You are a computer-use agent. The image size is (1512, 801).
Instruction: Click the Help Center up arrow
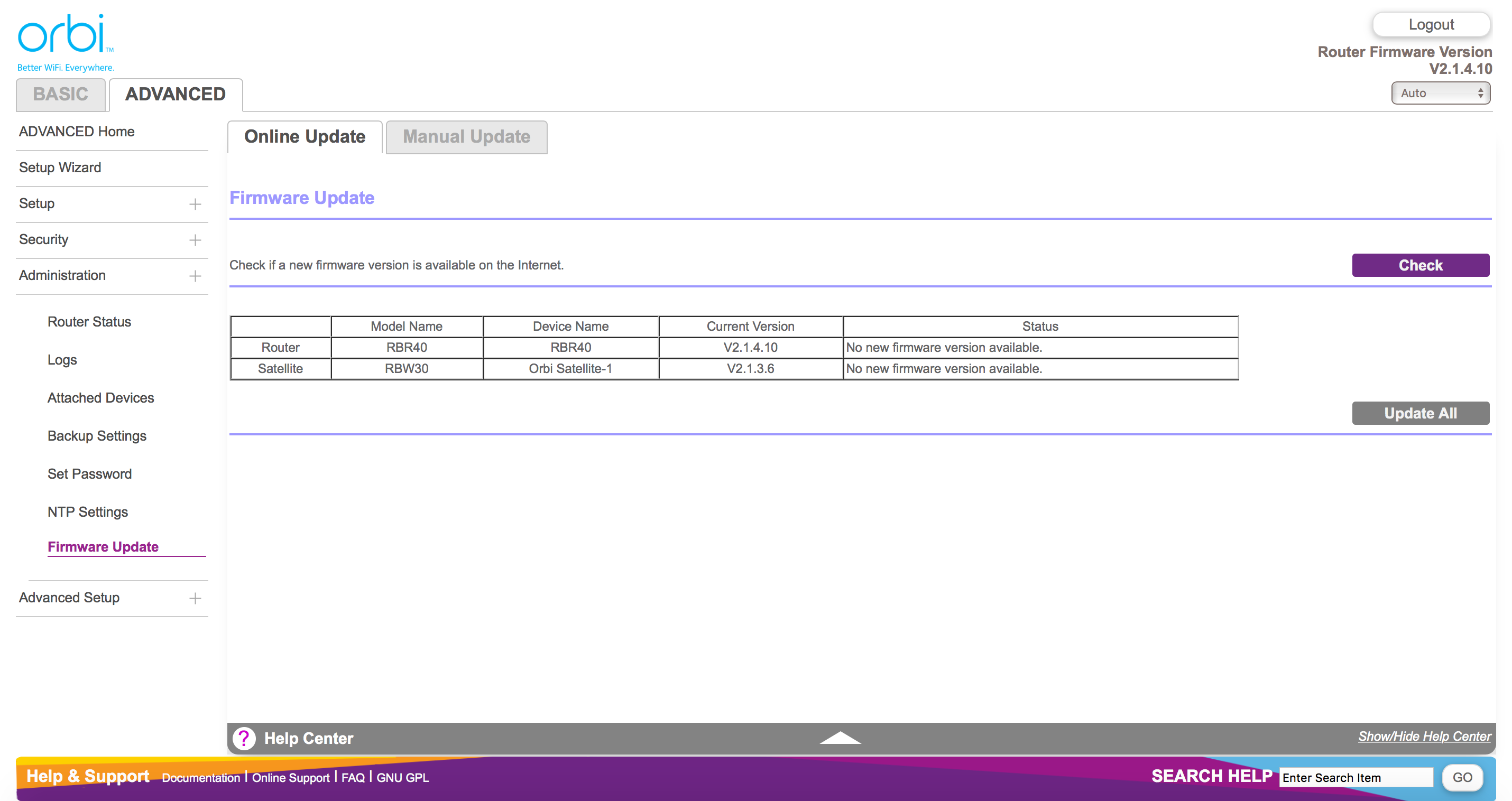click(x=840, y=738)
